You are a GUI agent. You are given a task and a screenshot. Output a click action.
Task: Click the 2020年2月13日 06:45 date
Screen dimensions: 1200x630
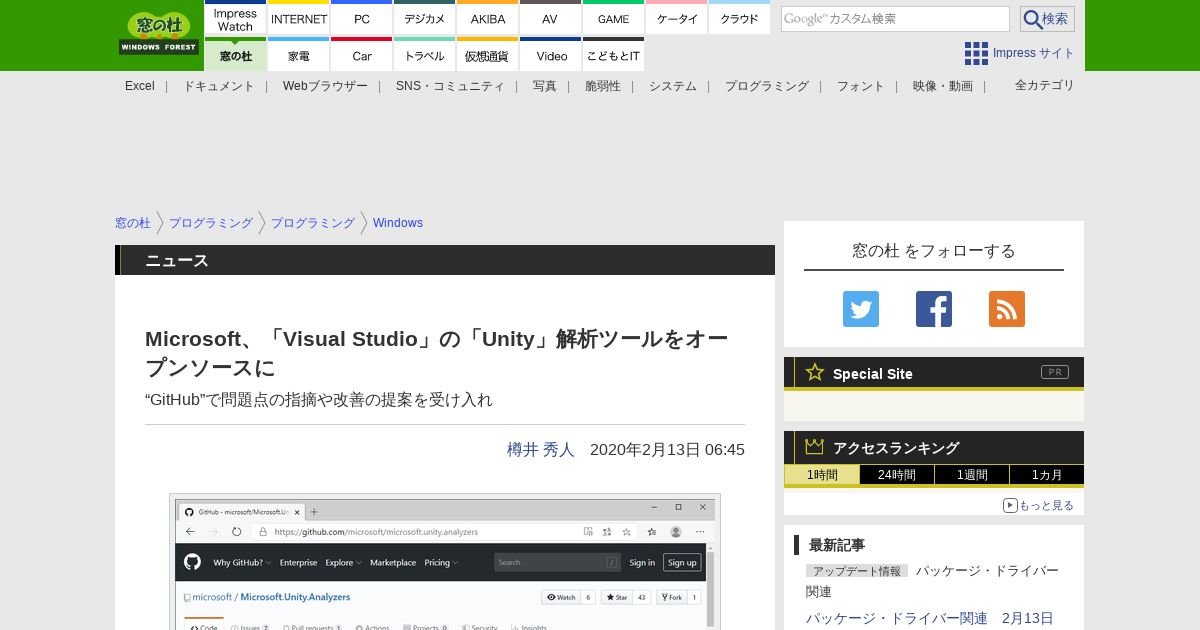[667, 450]
